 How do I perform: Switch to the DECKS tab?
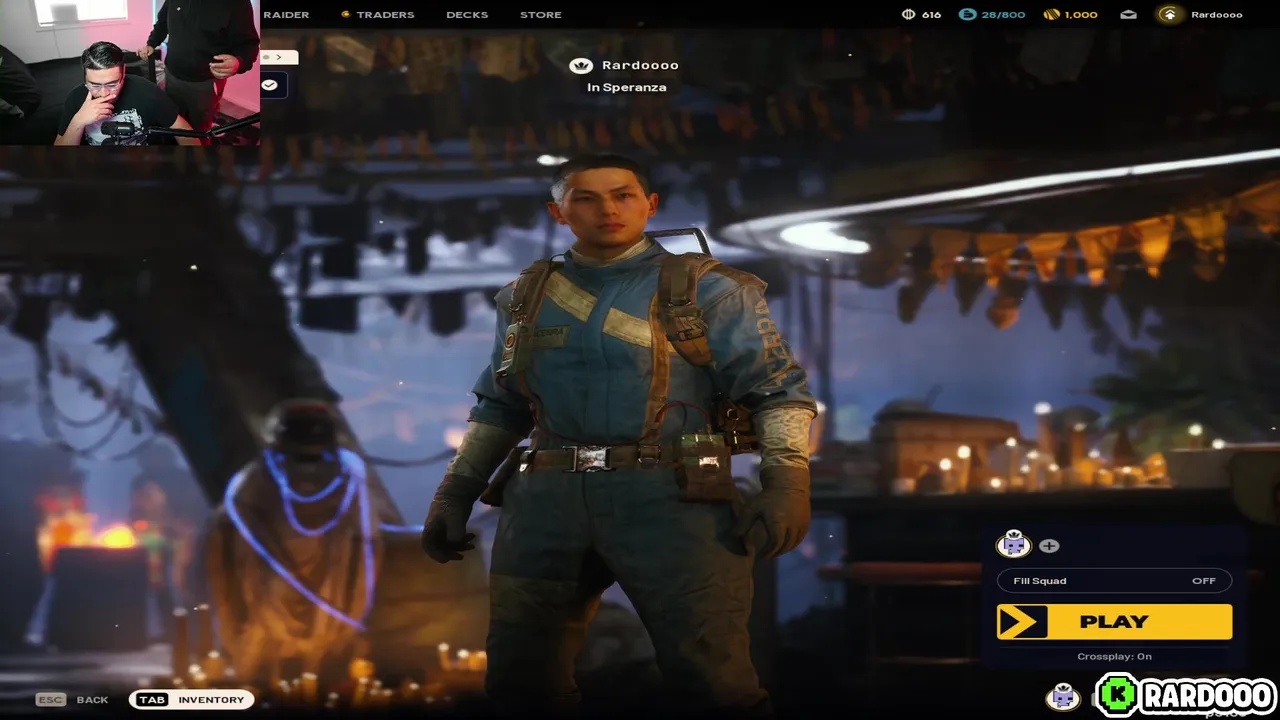(x=467, y=15)
